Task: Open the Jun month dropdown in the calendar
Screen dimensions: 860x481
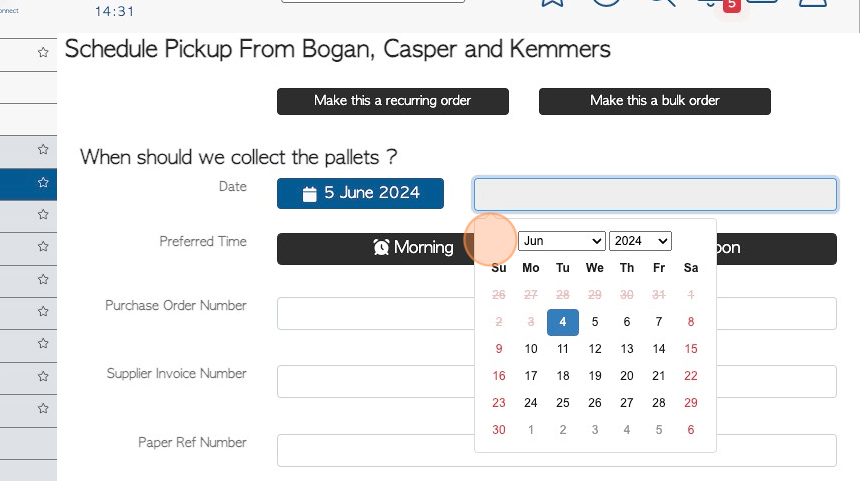Action: pos(562,241)
